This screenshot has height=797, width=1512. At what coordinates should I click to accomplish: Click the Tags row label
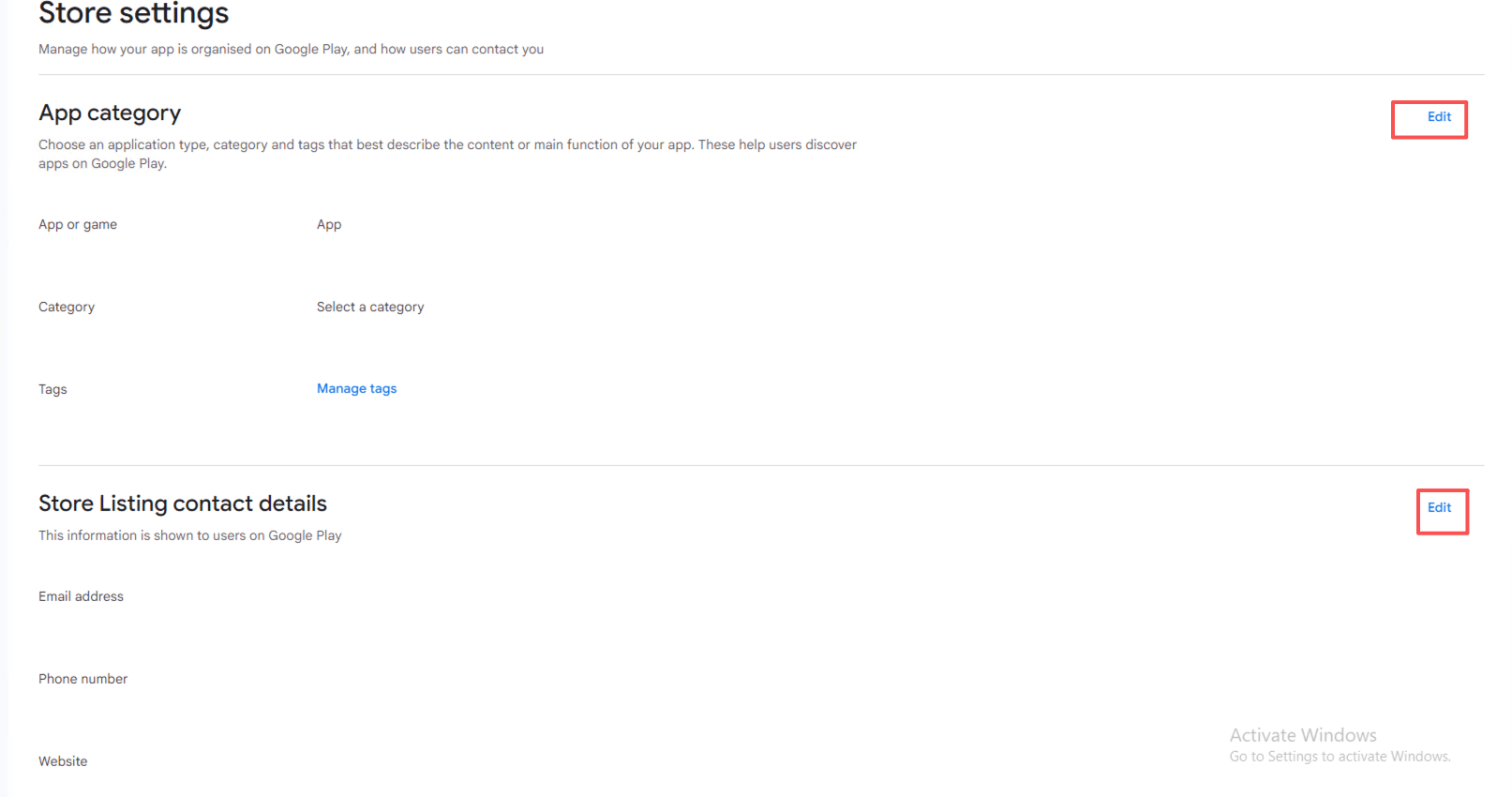coord(52,389)
